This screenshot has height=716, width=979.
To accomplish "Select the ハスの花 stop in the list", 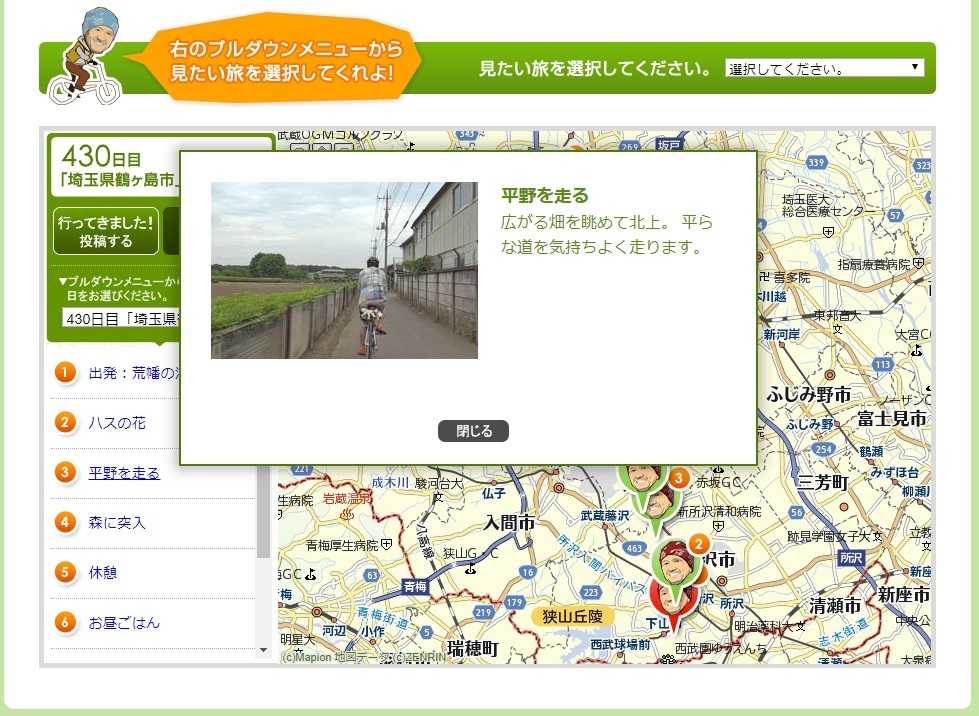I will [x=117, y=423].
